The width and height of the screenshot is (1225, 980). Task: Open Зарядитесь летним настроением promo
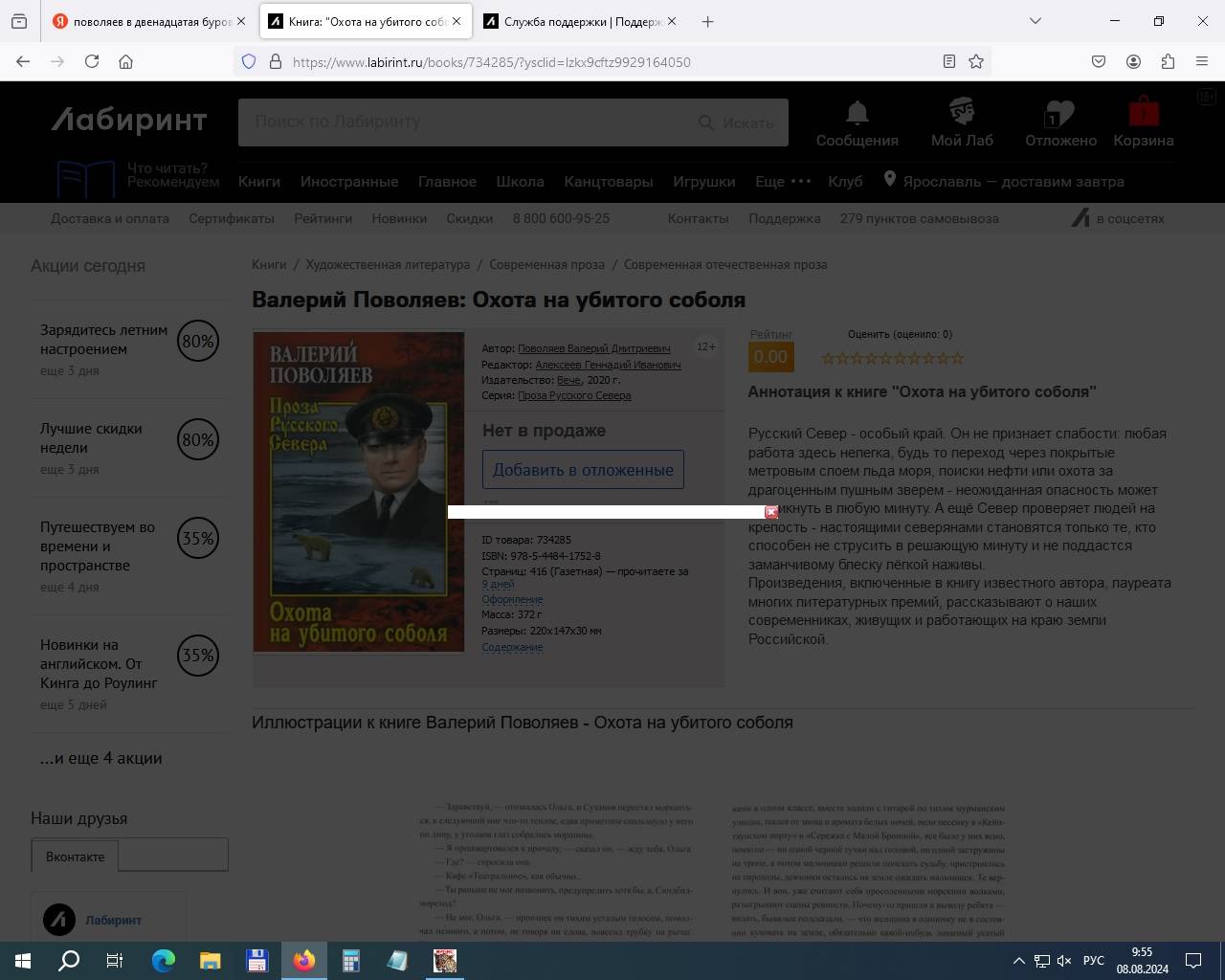click(103, 340)
